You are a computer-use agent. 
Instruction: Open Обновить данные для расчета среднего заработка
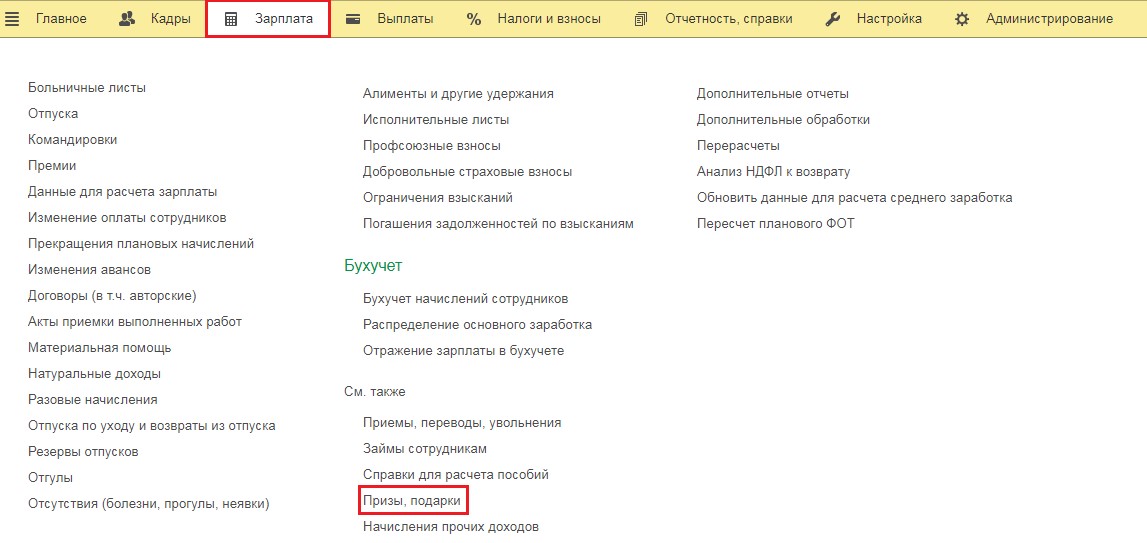854,198
